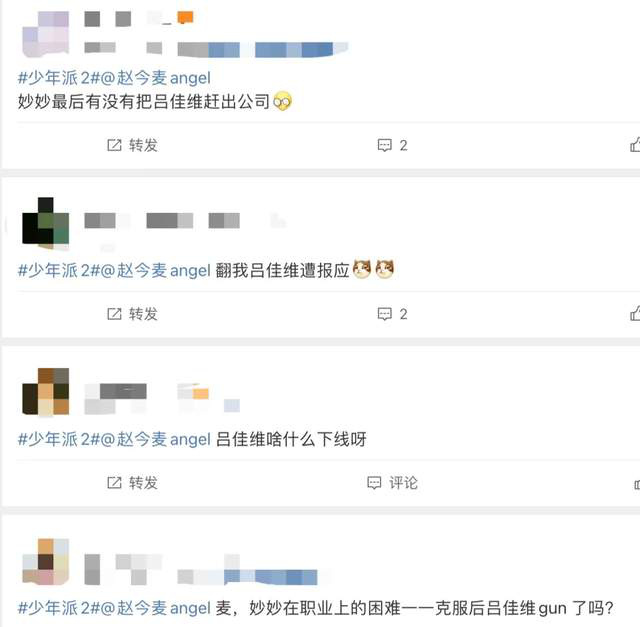Like the first post with thumbs-up
This screenshot has height=627, width=640.
[635, 145]
